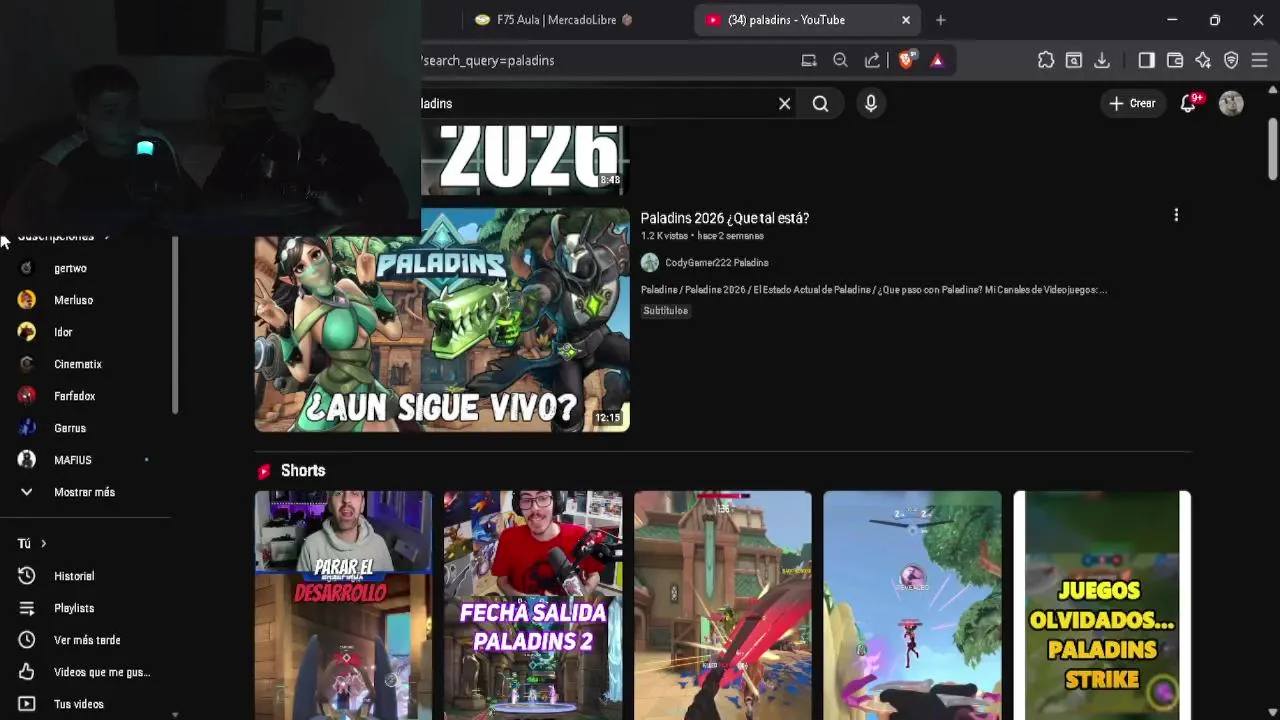1280x720 pixels.
Task: Open the video title Paladins 2026 ¿Que tal está?
Action: point(725,218)
